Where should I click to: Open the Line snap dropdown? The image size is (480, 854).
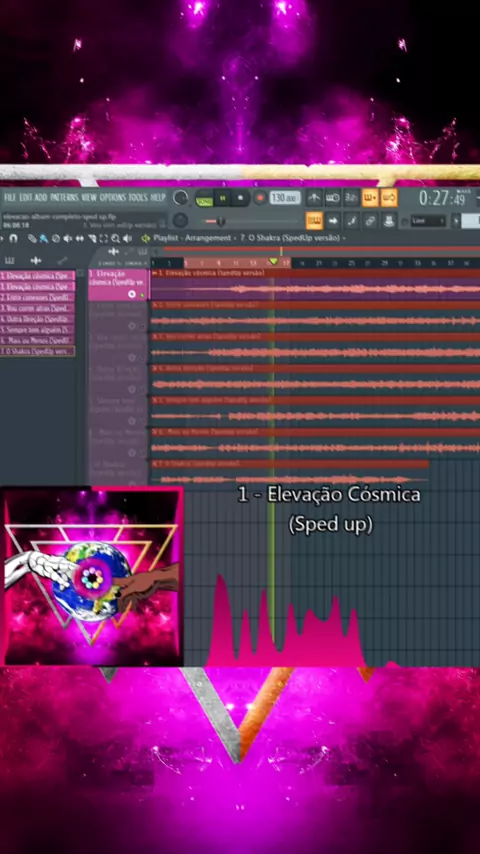tap(429, 221)
